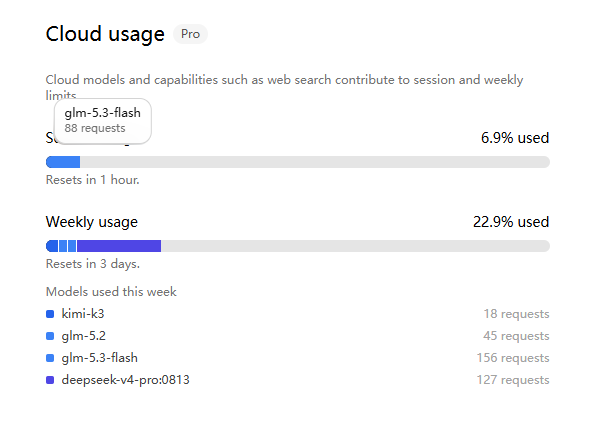
Task: Click the 127 requests count
Action: point(513,380)
